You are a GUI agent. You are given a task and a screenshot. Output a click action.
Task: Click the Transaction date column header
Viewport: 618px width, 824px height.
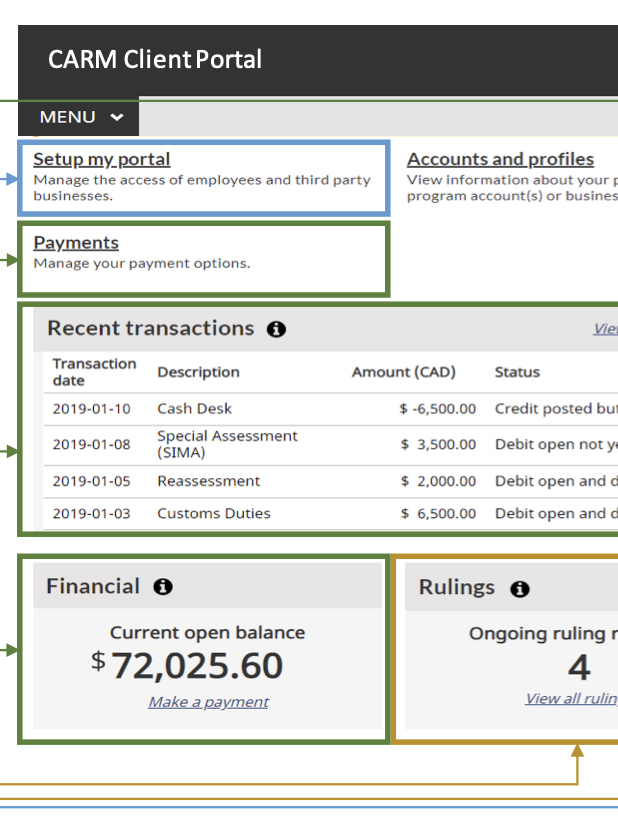click(94, 372)
